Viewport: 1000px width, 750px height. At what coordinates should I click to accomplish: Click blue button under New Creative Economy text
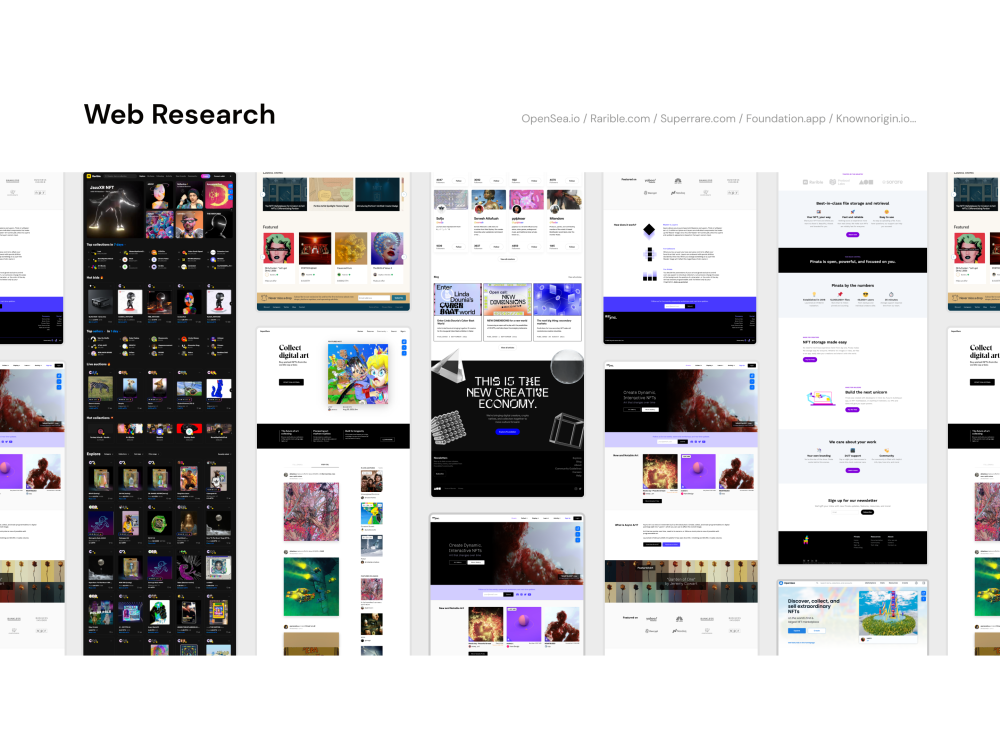508,432
